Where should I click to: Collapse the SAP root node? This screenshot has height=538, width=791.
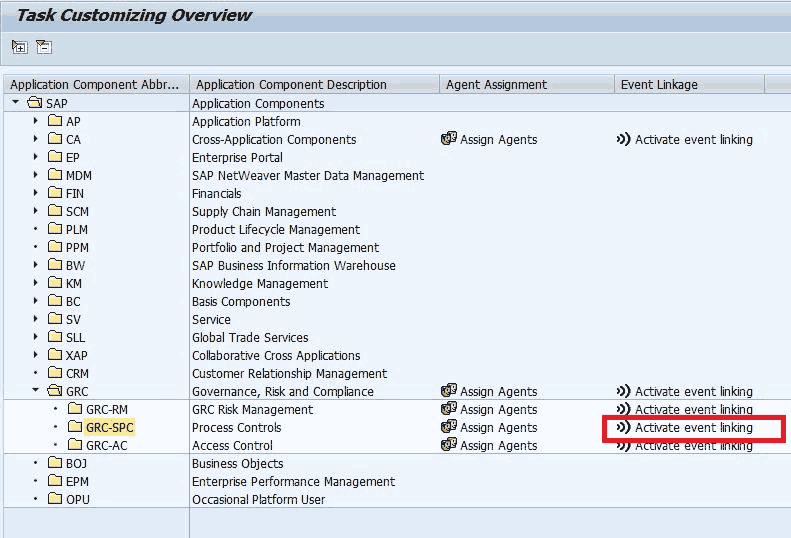pos(16,103)
